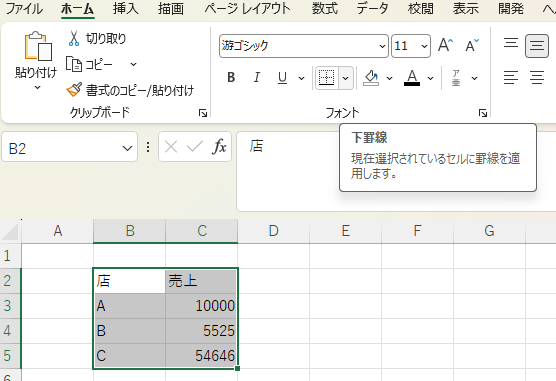The height and width of the screenshot is (381, 556).
Task: Click the Select All corner triangle
Action: point(10,232)
